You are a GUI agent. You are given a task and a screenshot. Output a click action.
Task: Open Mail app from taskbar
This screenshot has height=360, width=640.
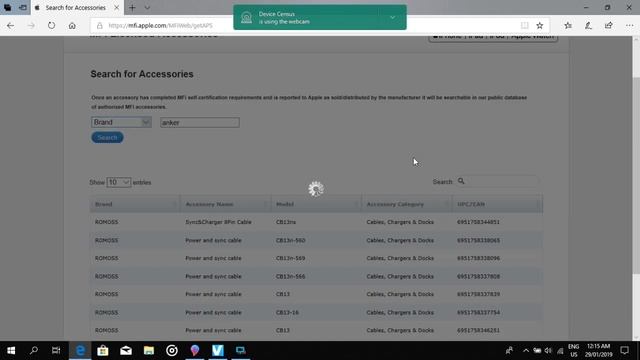126,350
